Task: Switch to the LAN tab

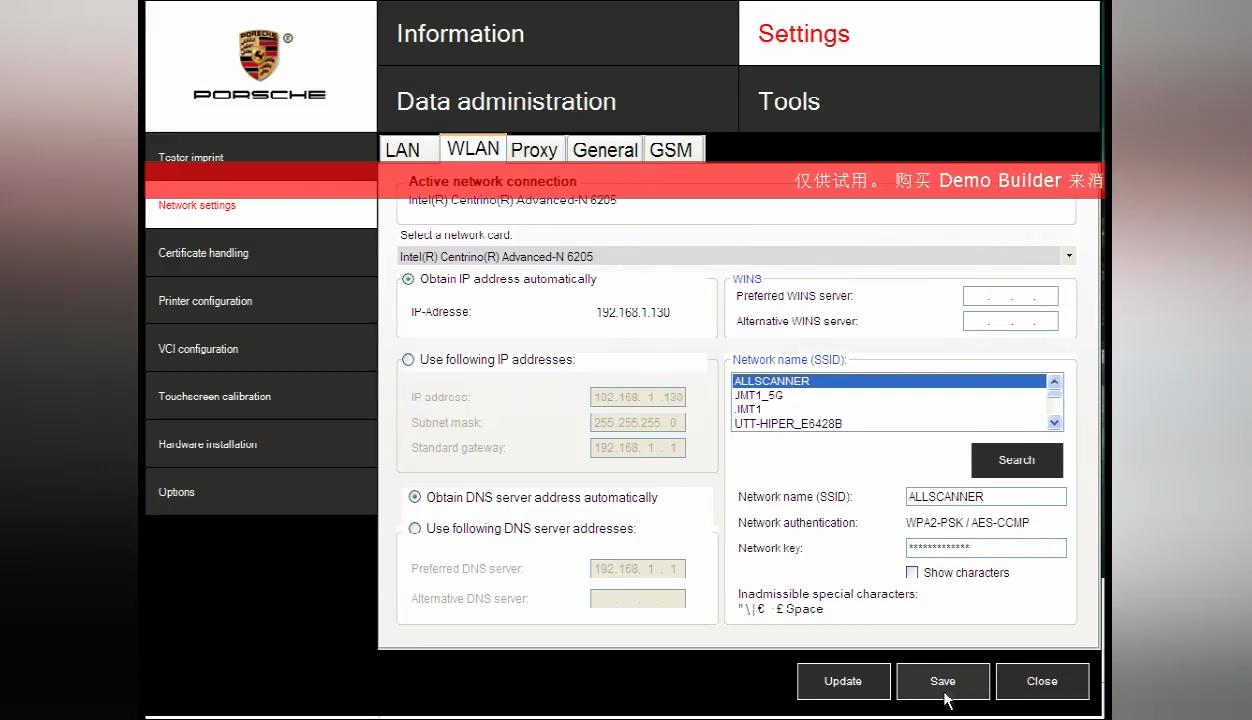Action: (x=403, y=150)
